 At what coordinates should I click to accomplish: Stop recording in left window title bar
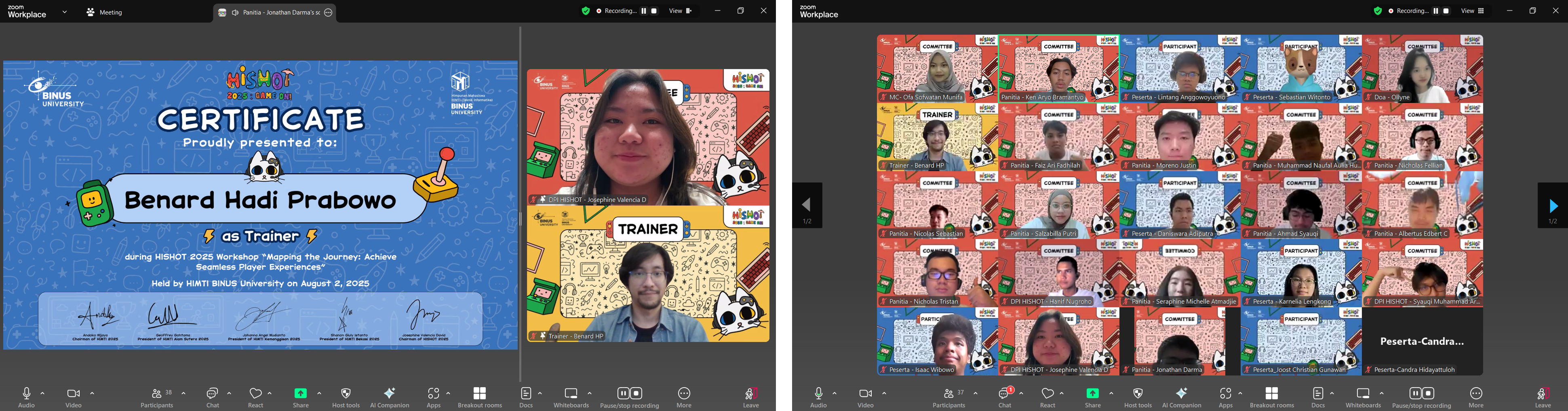[x=654, y=11]
